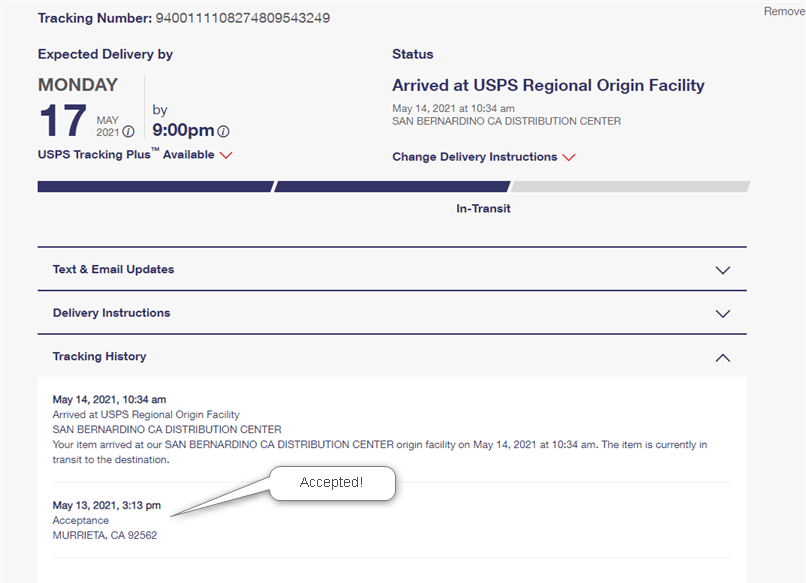The height and width of the screenshot is (583, 806).
Task: Open Change Delivery Instructions
Action: 475,157
